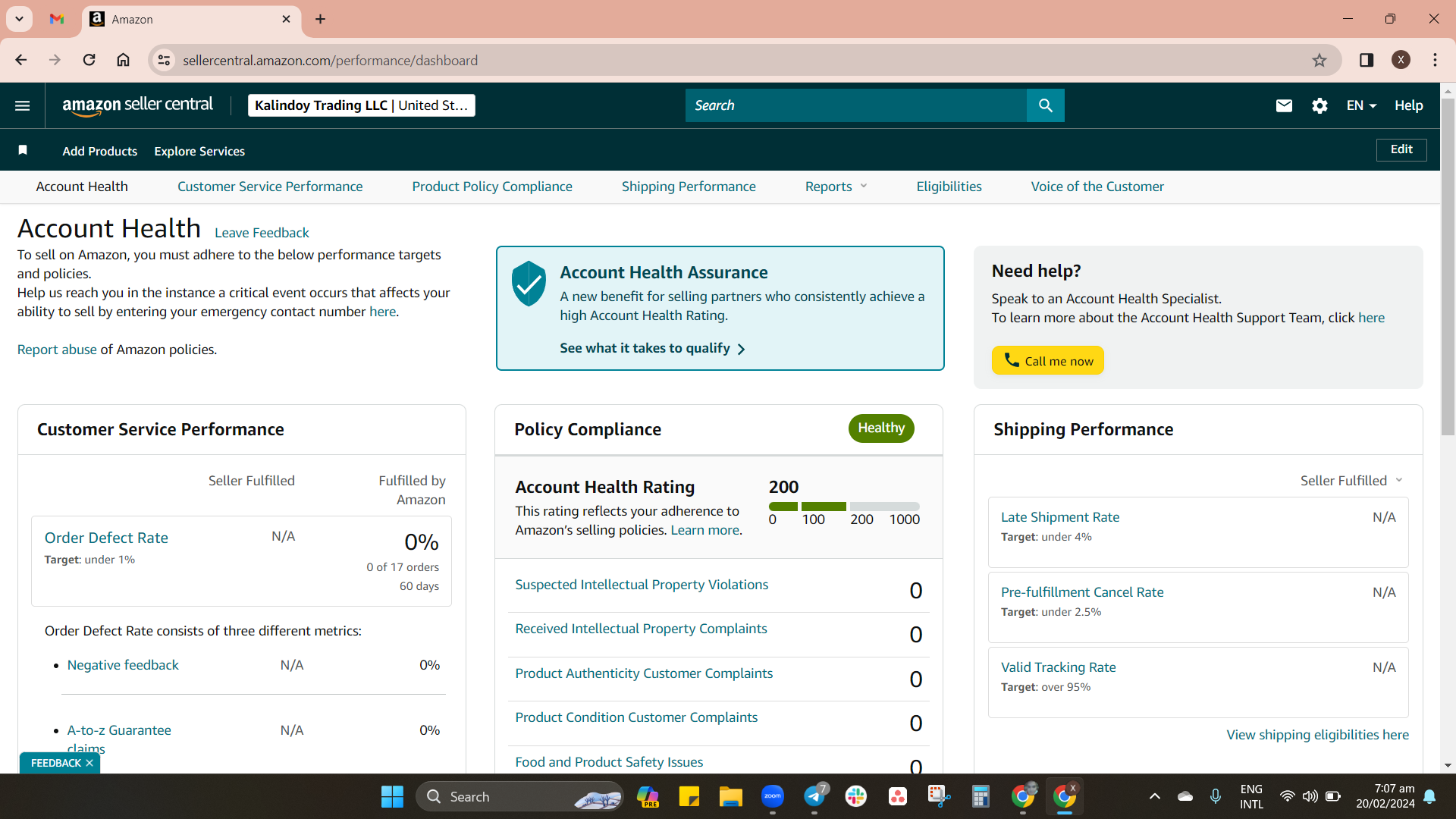Switch to the Gmail tab
Image resolution: width=1456 pixels, height=819 pixels.
point(57,19)
